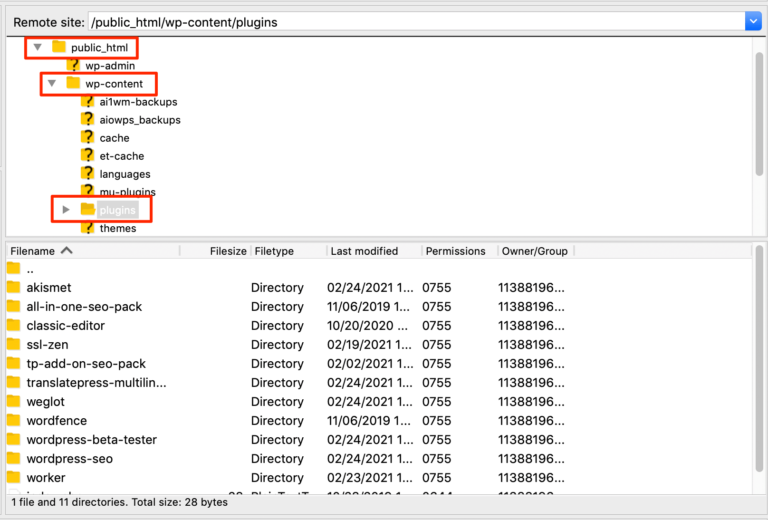The width and height of the screenshot is (768, 520).
Task: Click the ssl-zen folder icon
Action: (14, 344)
